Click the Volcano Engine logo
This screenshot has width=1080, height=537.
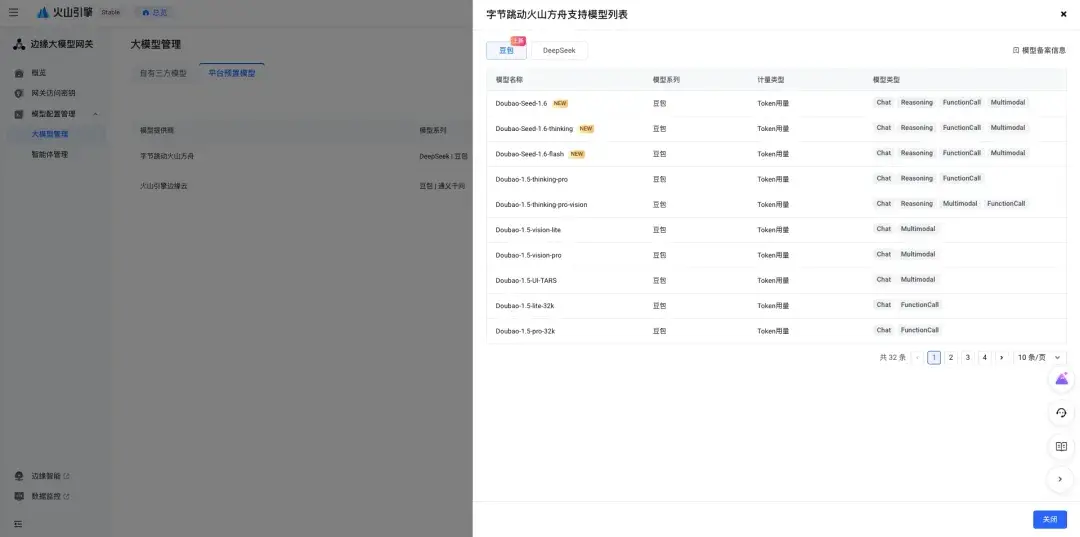point(65,12)
